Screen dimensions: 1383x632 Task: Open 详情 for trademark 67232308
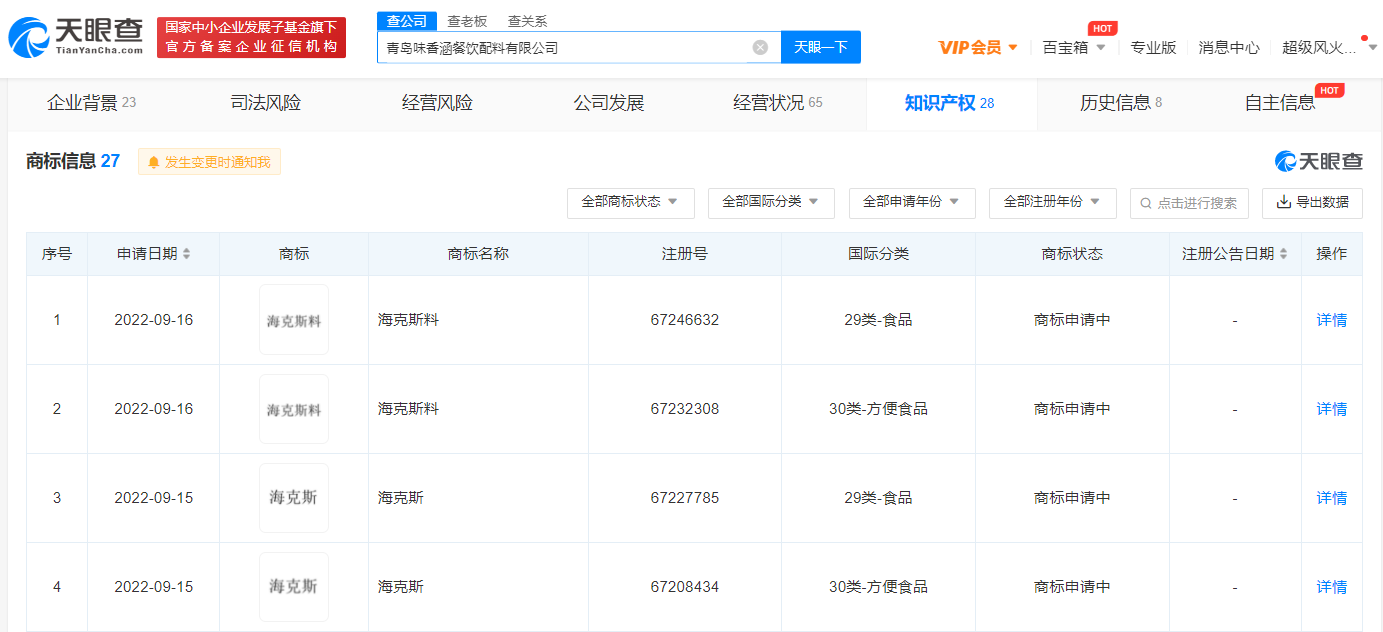point(1331,409)
